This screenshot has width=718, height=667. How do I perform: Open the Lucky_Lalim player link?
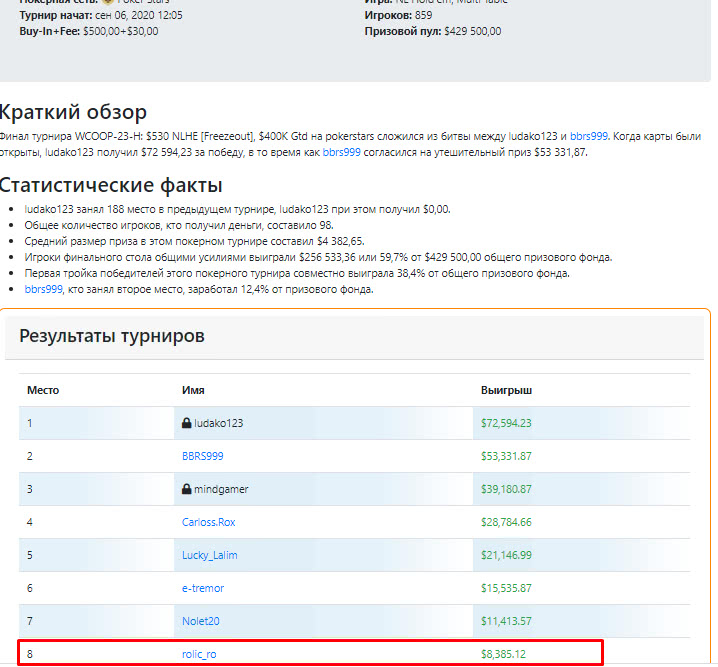pyautogui.click(x=209, y=555)
